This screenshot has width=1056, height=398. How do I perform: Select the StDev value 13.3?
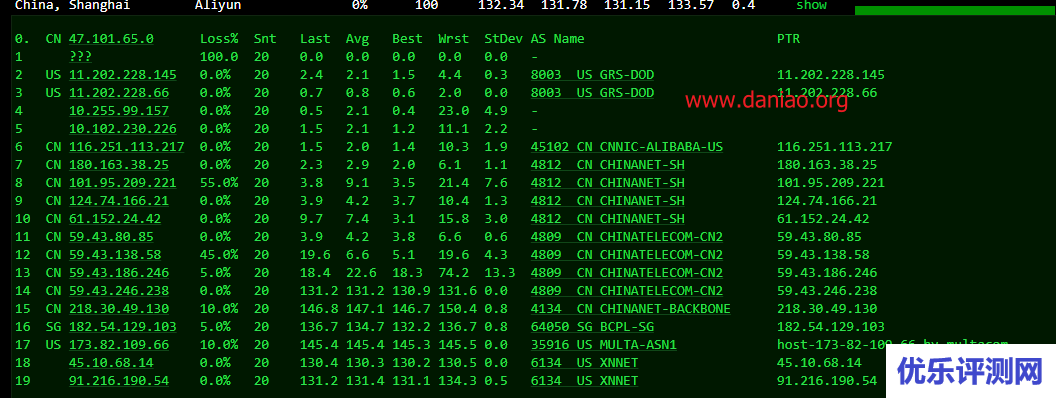click(500, 273)
